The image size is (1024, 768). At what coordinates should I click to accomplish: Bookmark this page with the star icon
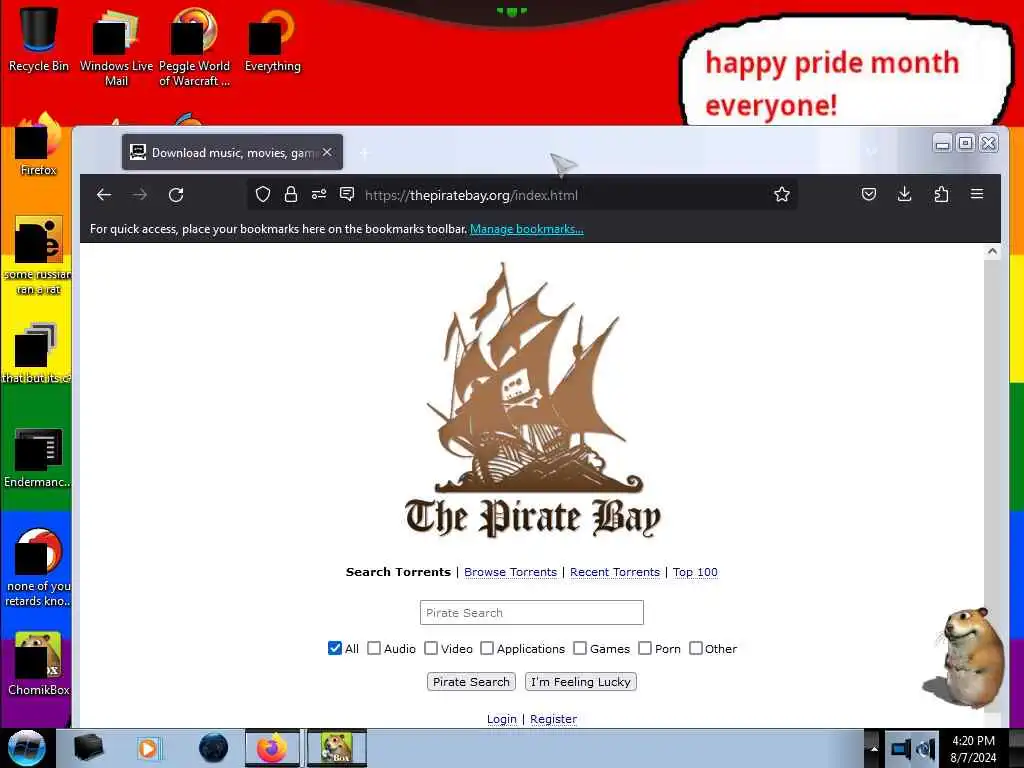(x=782, y=195)
